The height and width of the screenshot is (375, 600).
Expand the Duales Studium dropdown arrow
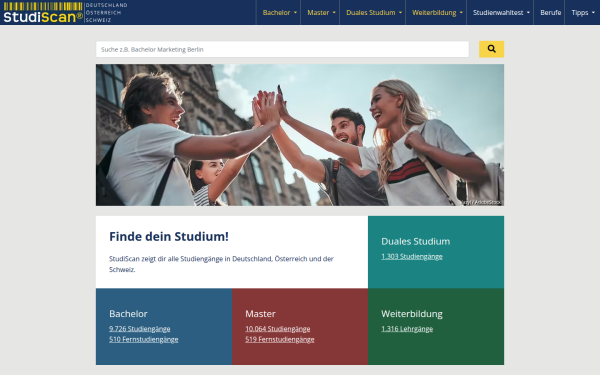400,13
